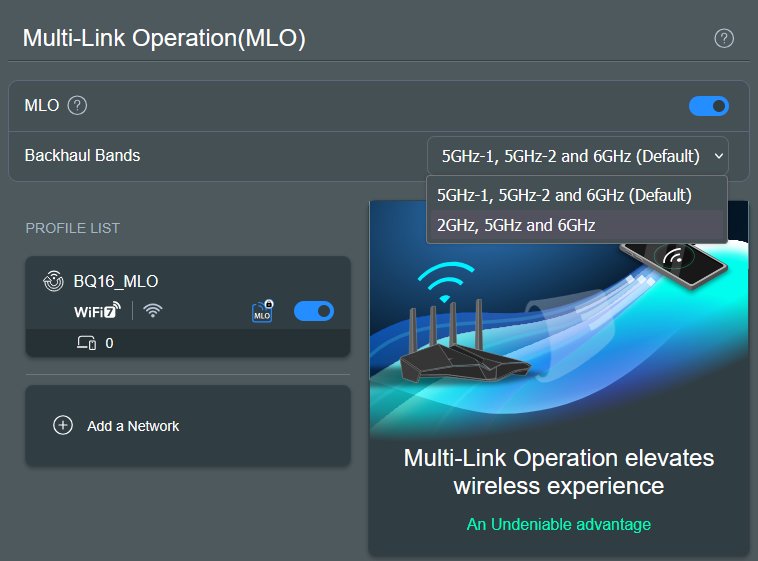The image size is (758, 561).
Task: Open help for Multi-Link Operation page
Action: point(724,39)
